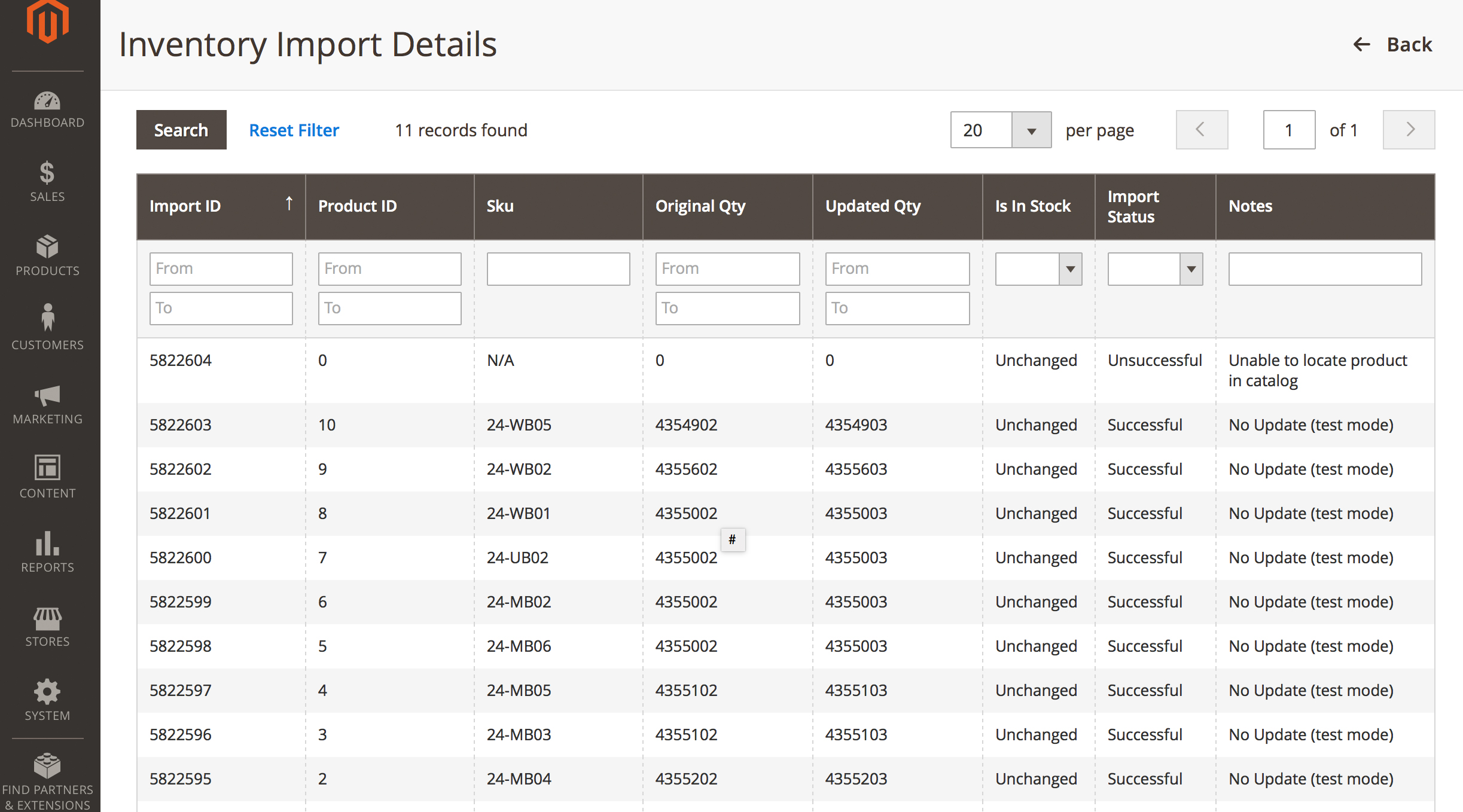
Task: Select the row with Import ID 5822604
Action: coord(786,371)
